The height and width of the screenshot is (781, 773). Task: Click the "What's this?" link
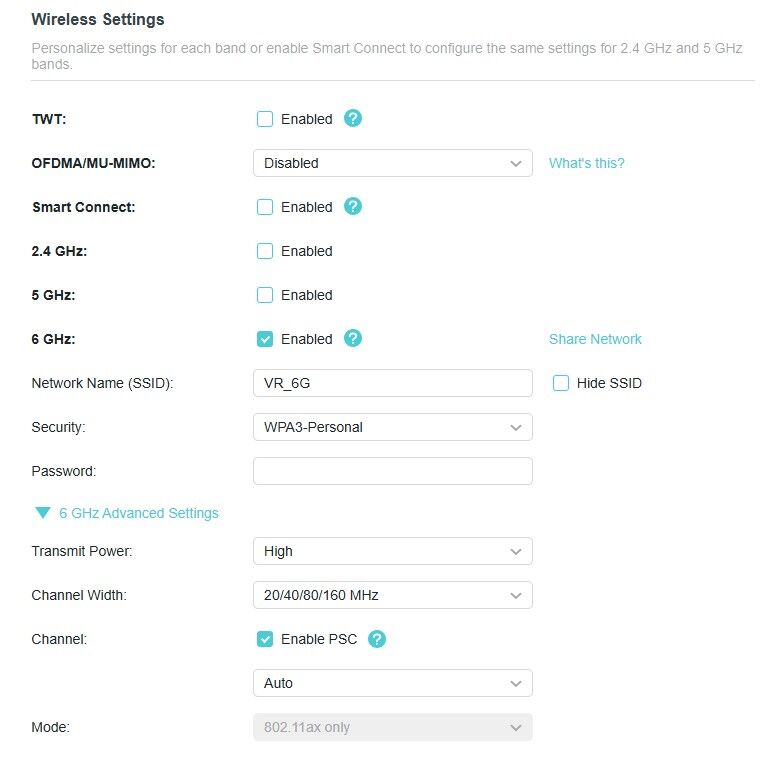coord(586,163)
